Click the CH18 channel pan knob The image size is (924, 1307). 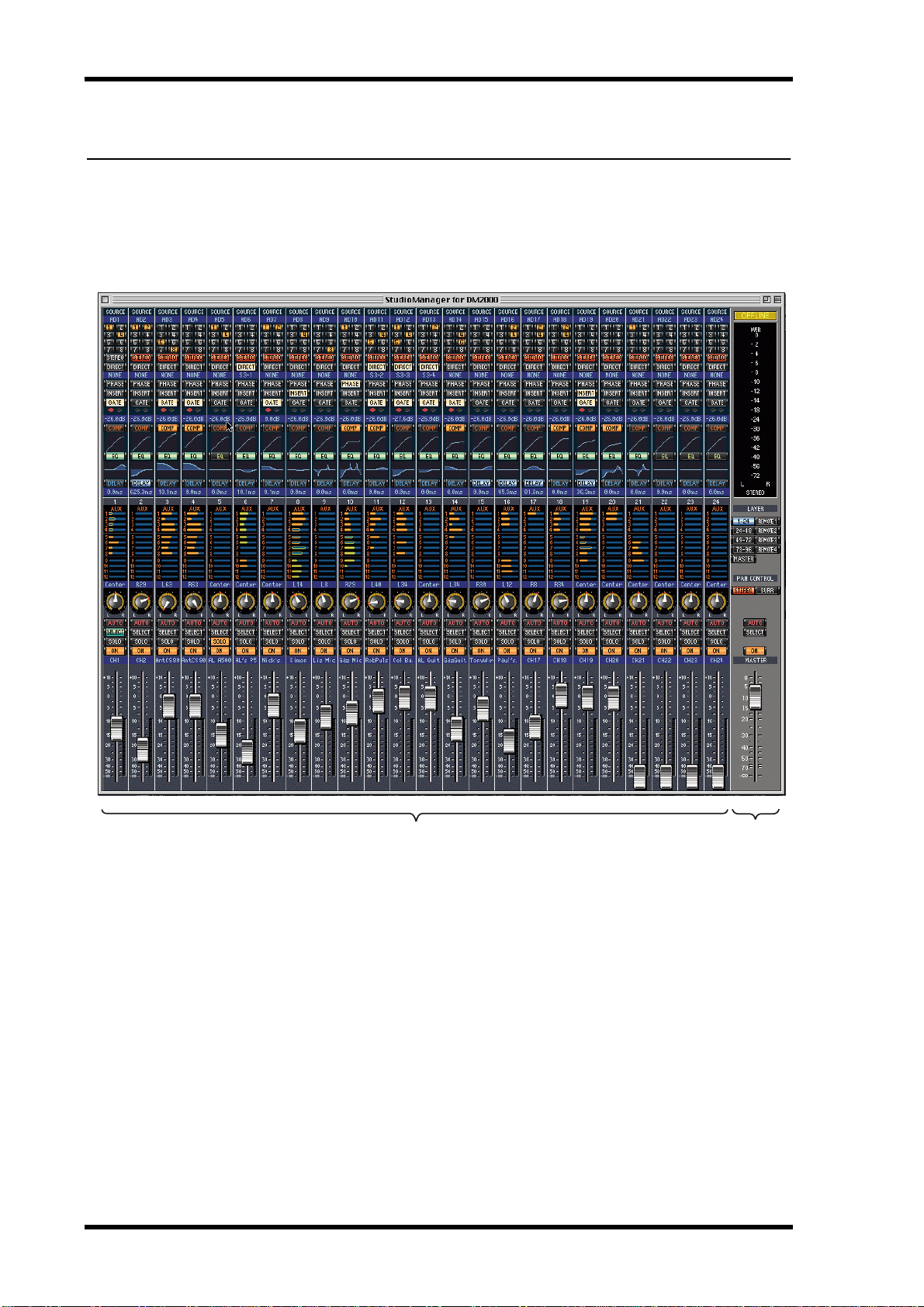pos(559,601)
